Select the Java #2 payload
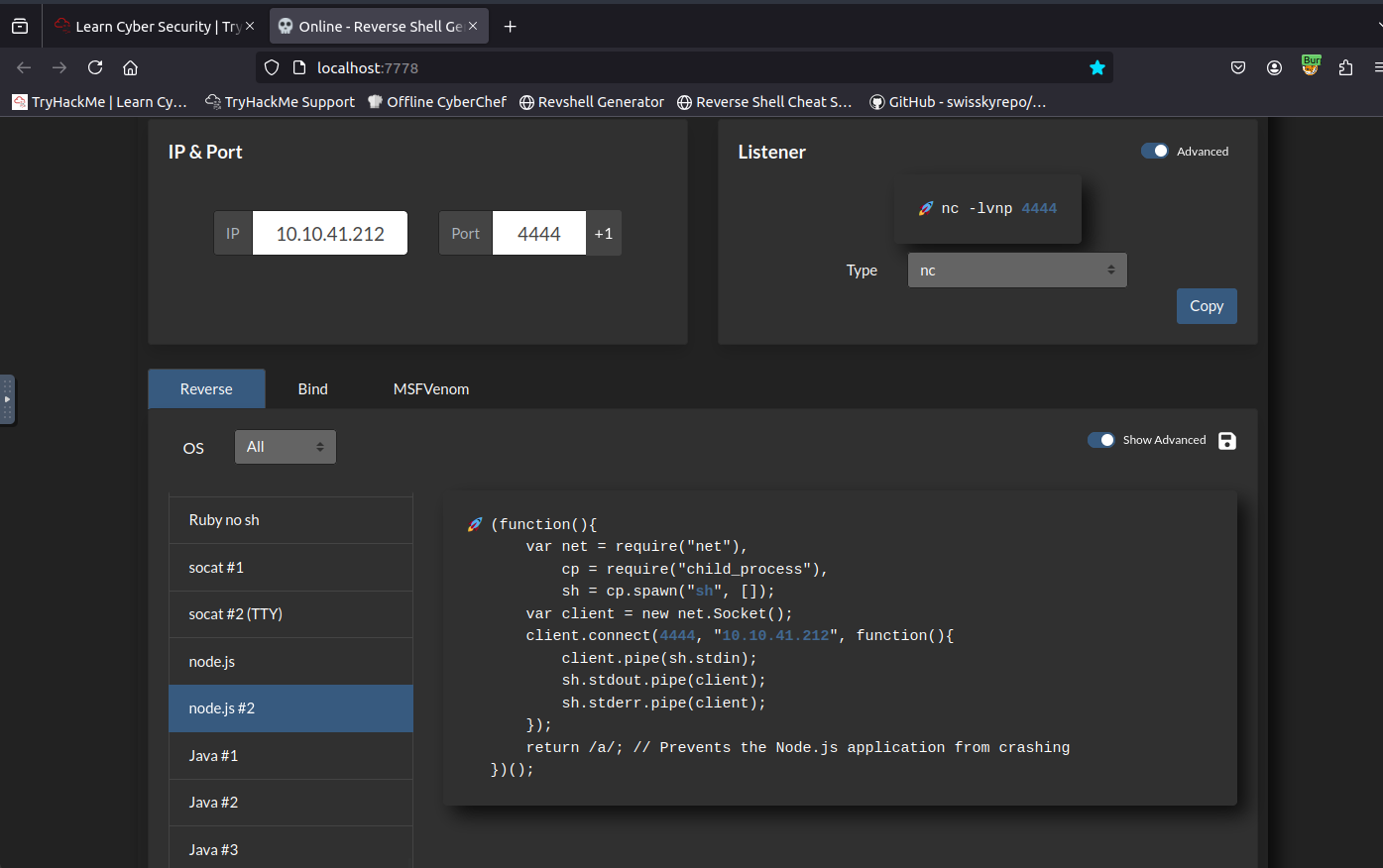1383x868 pixels. (290, 803)
